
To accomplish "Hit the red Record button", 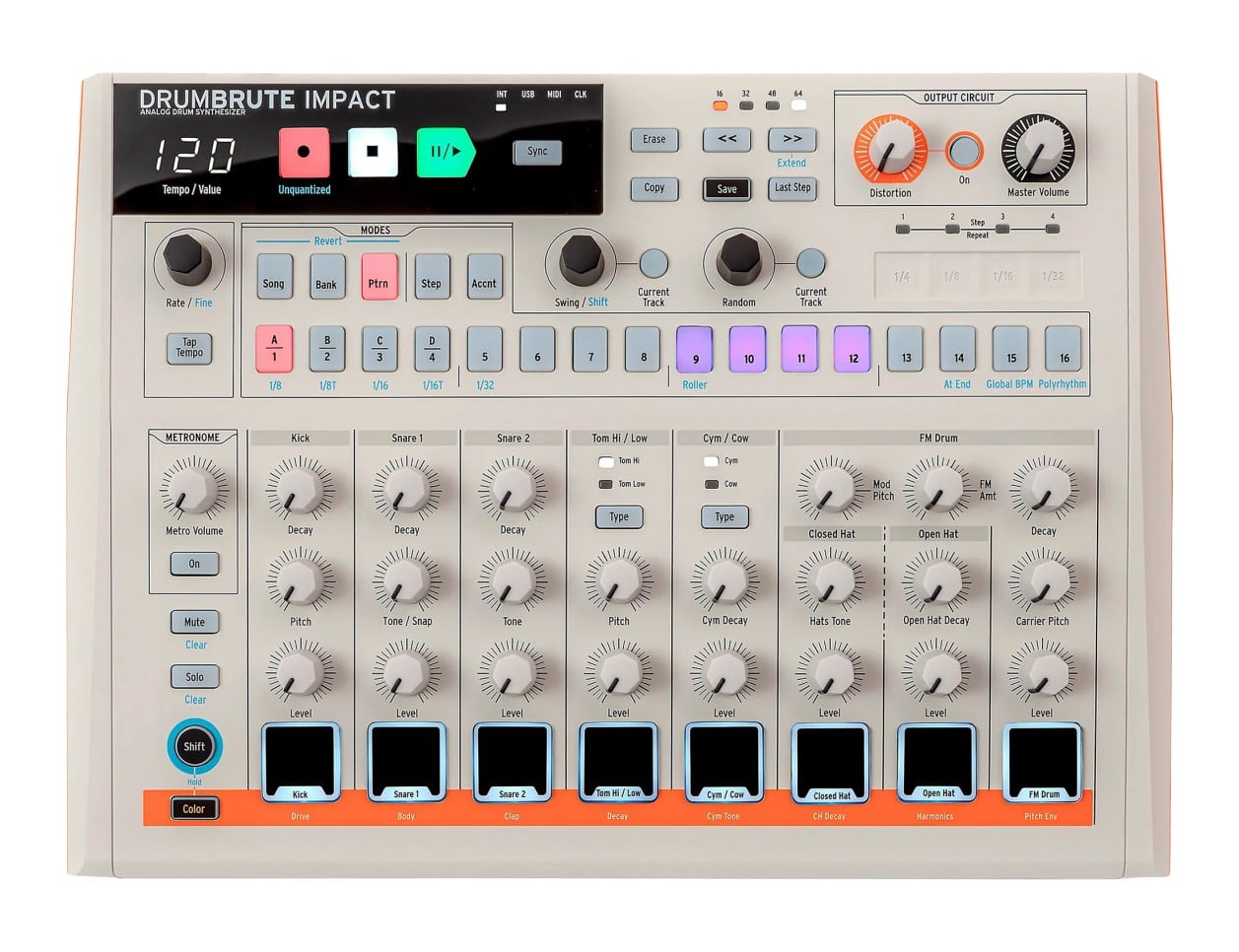I will (304, 152).
